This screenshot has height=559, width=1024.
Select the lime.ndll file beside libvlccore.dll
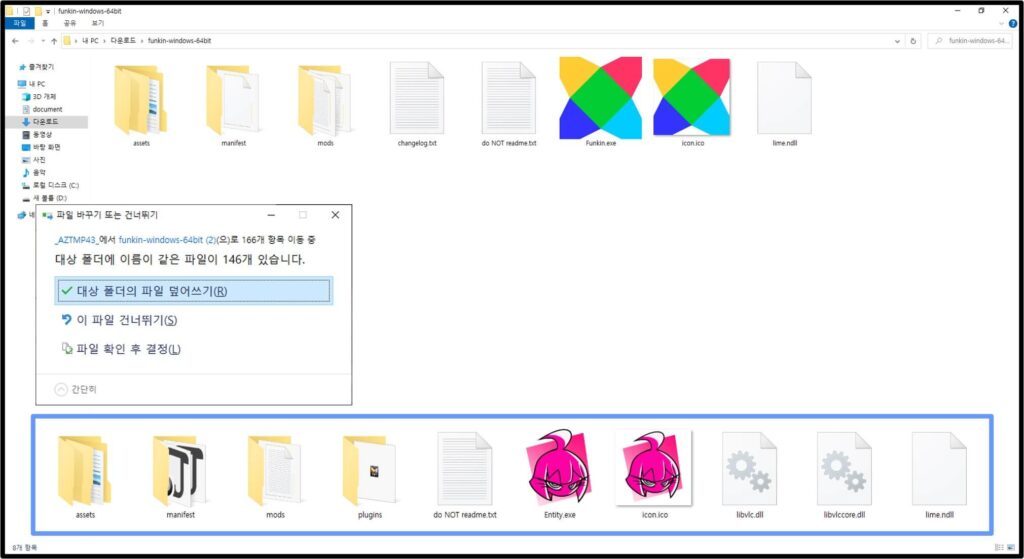[939, 475]
